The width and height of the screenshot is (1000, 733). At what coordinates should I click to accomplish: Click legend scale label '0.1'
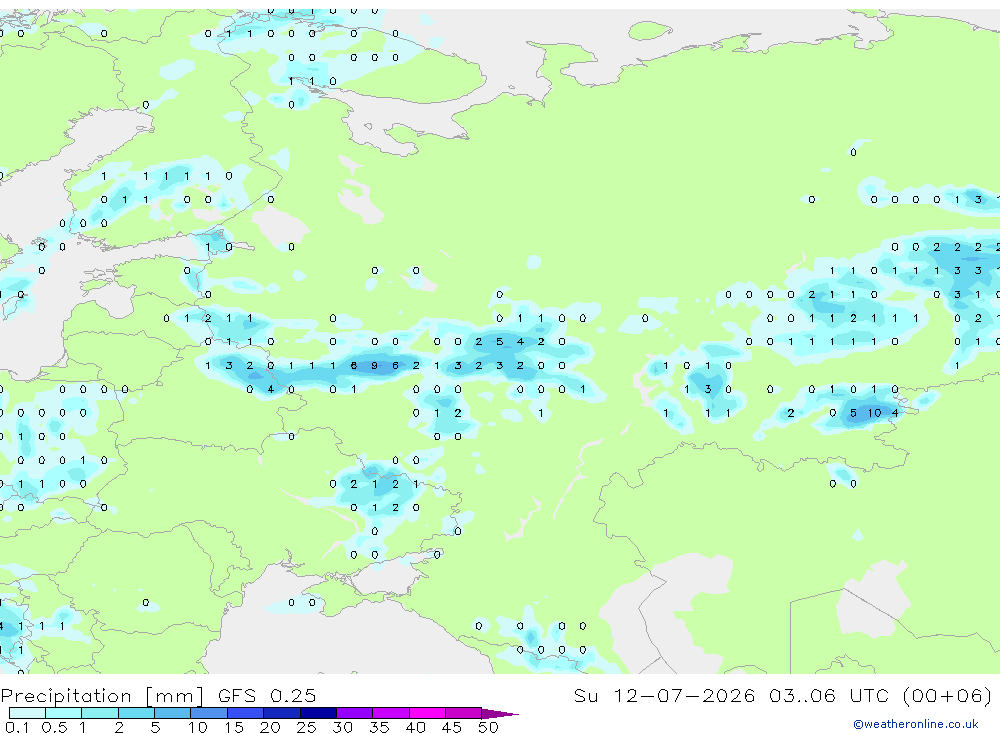pyautogui.click(x=17, y=727)
